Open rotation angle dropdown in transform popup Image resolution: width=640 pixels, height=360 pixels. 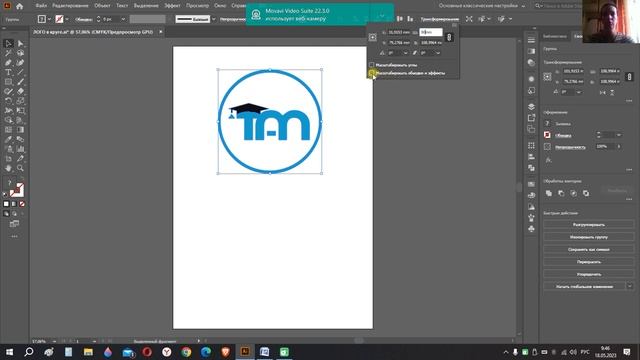405,53
